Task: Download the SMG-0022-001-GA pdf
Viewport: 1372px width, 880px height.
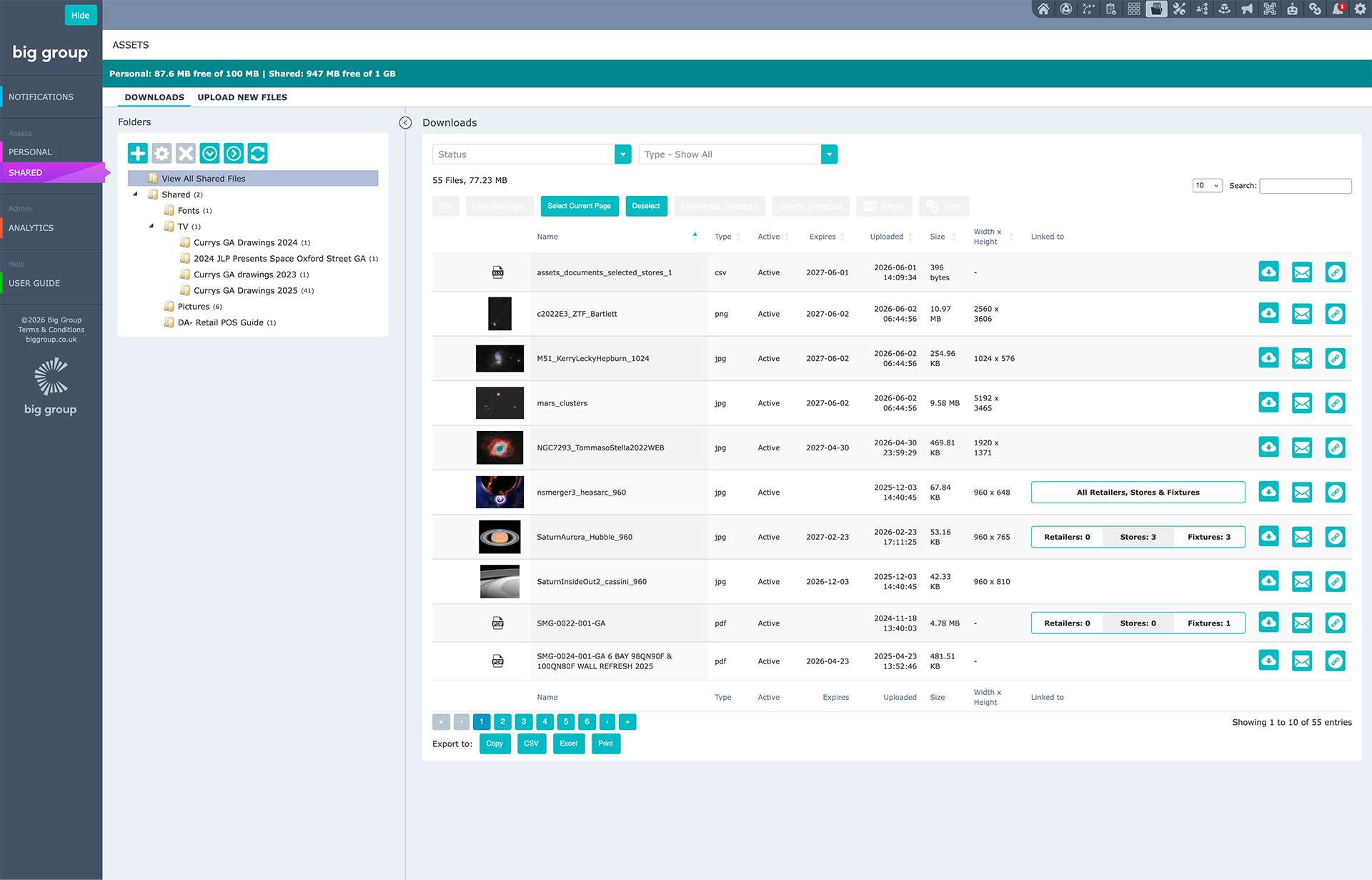Action: [x=1268, y=623]
